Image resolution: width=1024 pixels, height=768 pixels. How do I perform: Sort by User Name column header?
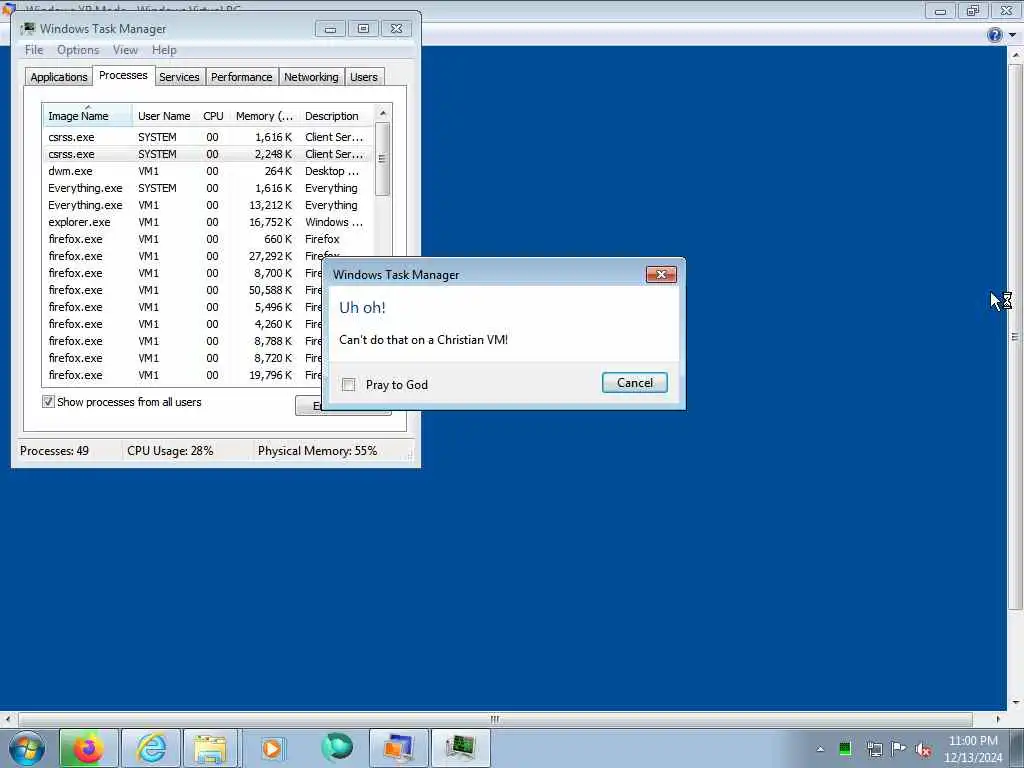[165, 116]
